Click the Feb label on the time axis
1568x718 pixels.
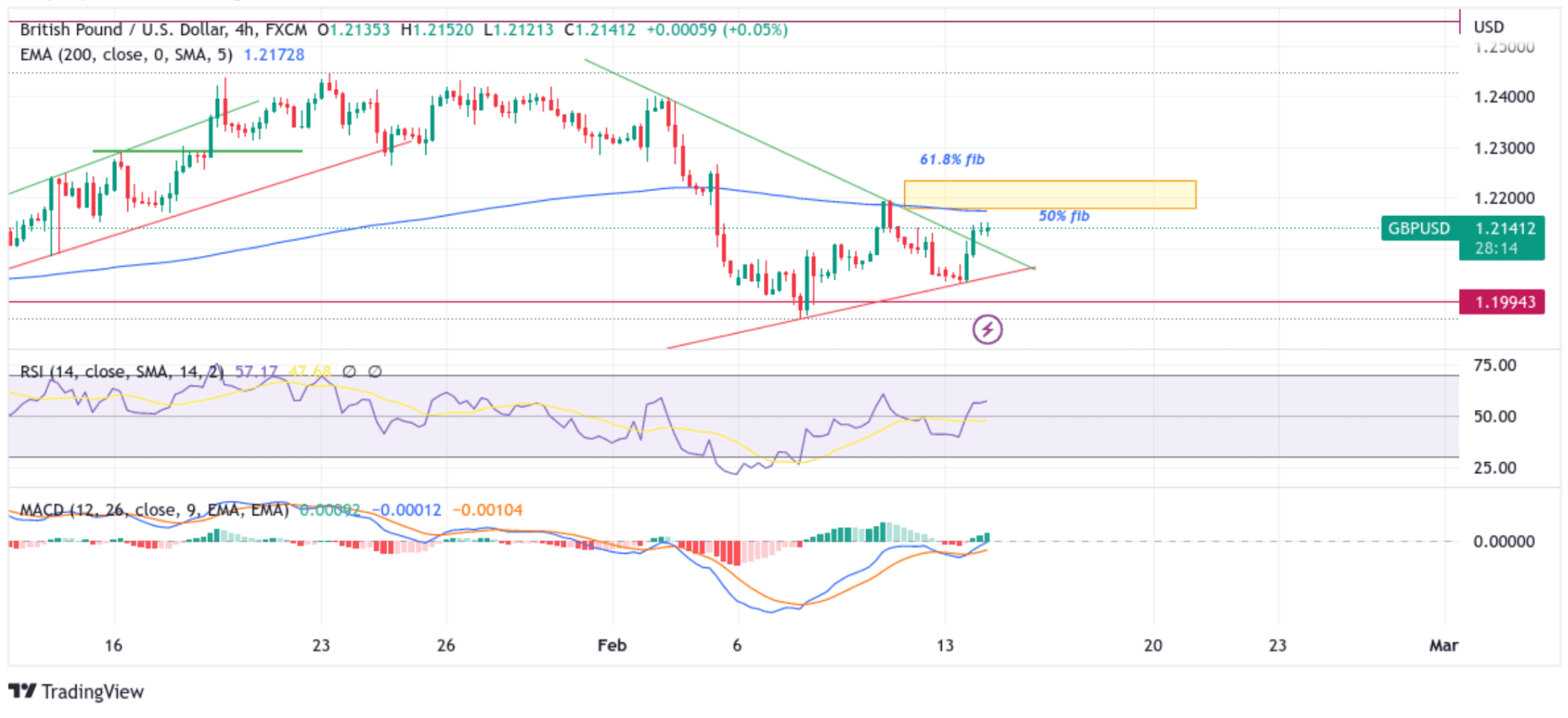pyautogui.click(x=612, y=645)
